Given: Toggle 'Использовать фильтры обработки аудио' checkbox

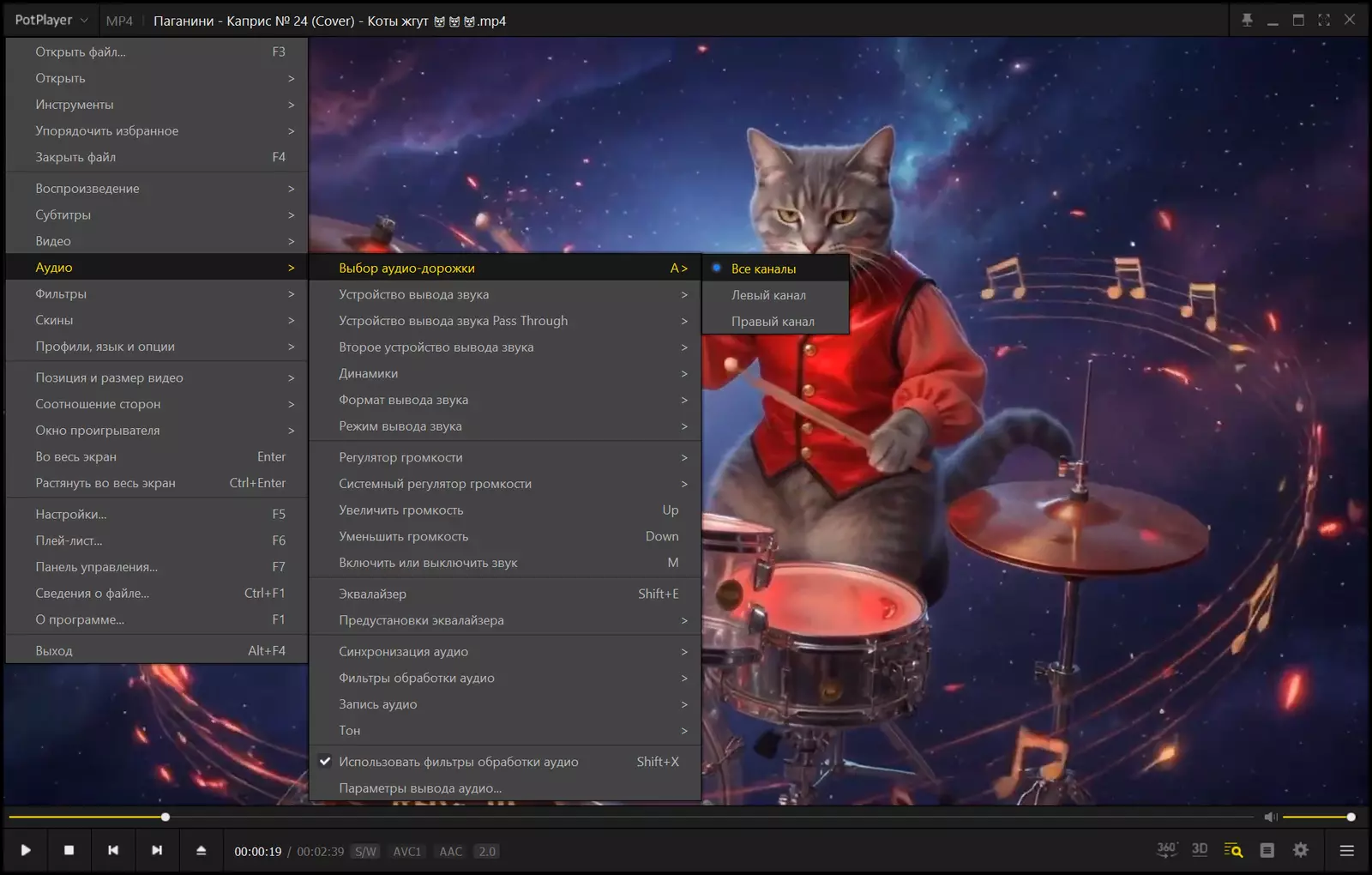Looking at the screenshot, I should click(505, 762).
